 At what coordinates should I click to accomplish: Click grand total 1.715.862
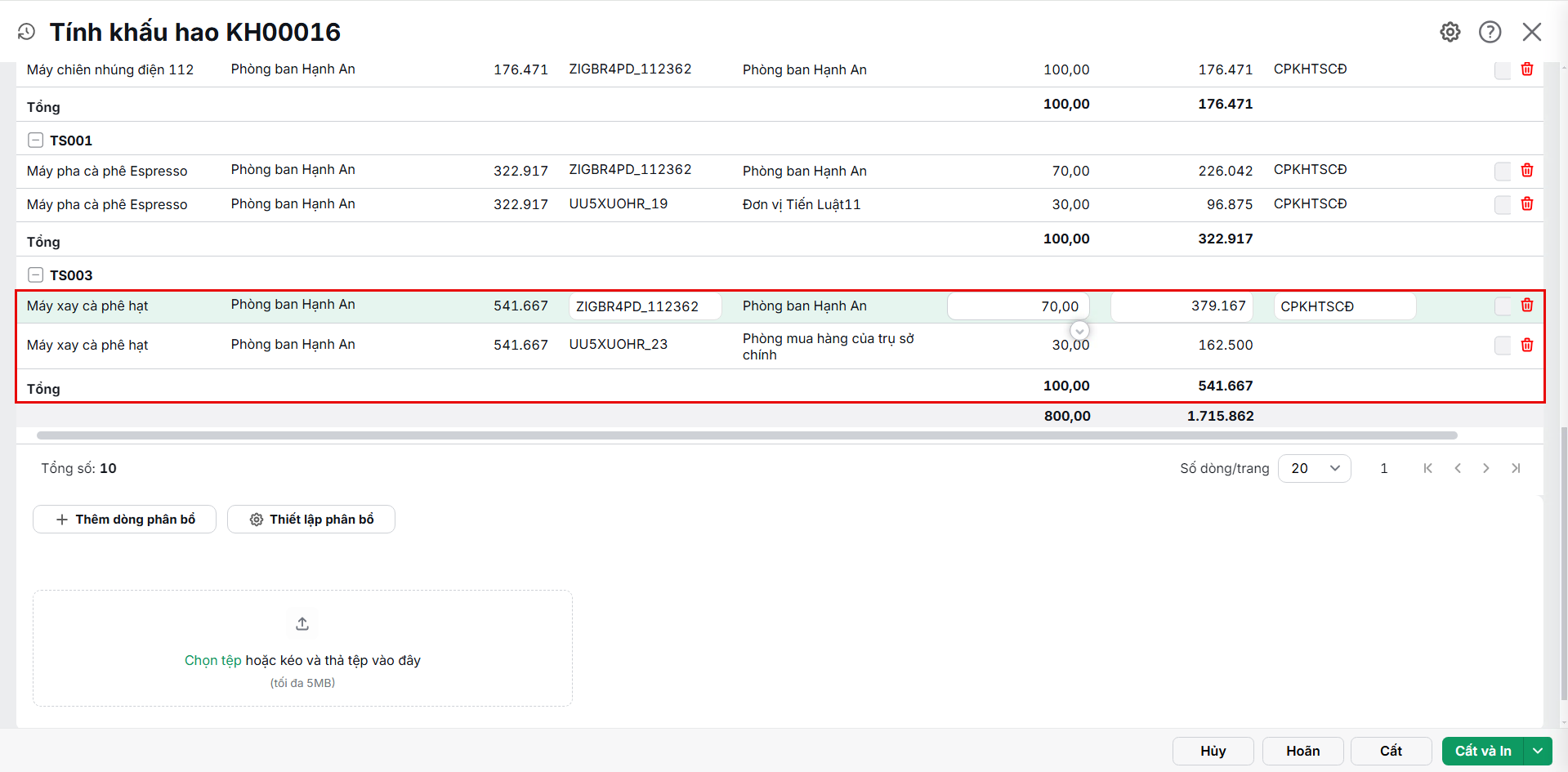[1221, 416]
